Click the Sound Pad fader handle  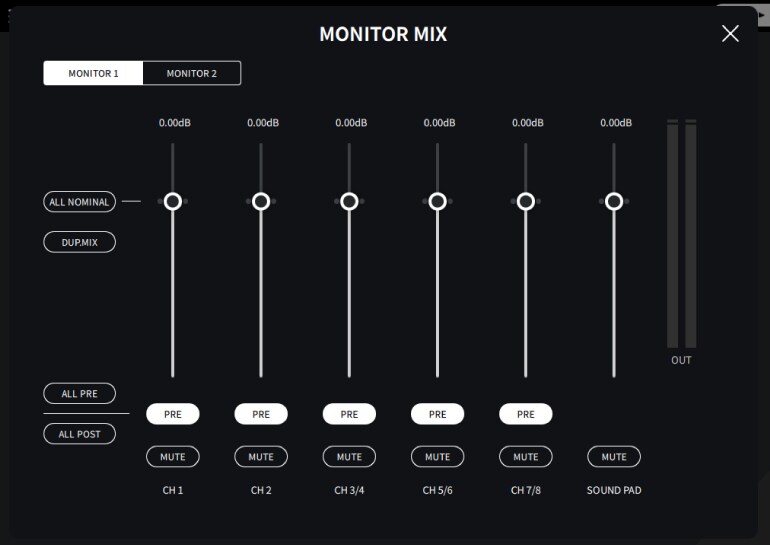coord(614,201)
